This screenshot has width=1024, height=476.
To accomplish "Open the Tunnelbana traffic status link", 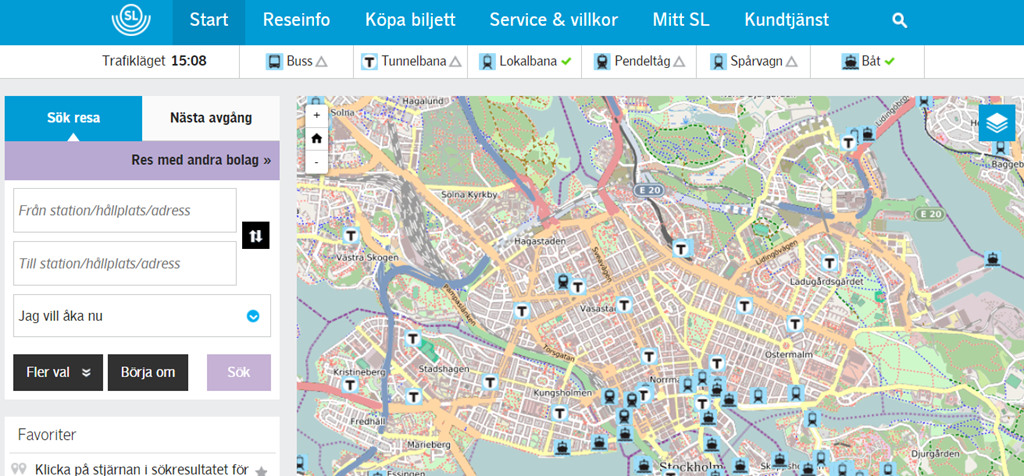I will click(411, 62).
